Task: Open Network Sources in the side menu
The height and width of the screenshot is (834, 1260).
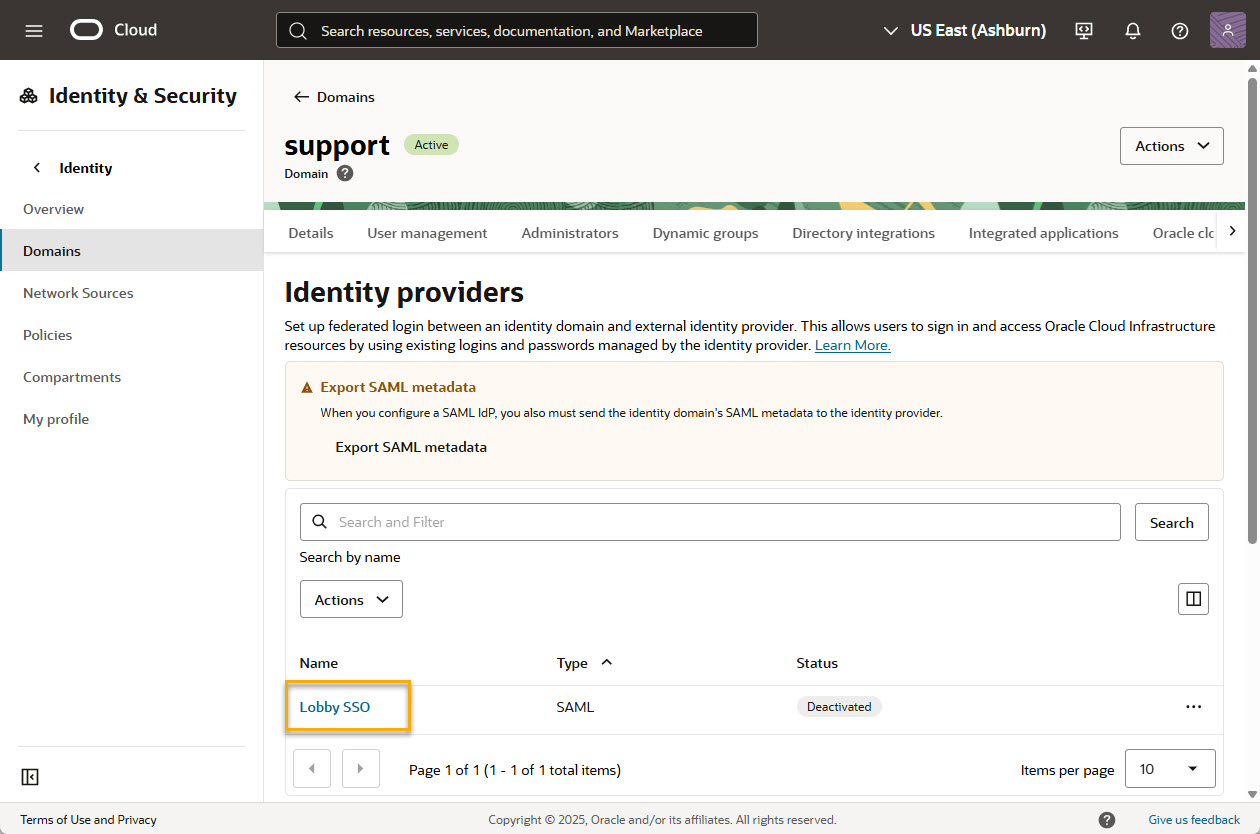Action: [x=132, y=293]
